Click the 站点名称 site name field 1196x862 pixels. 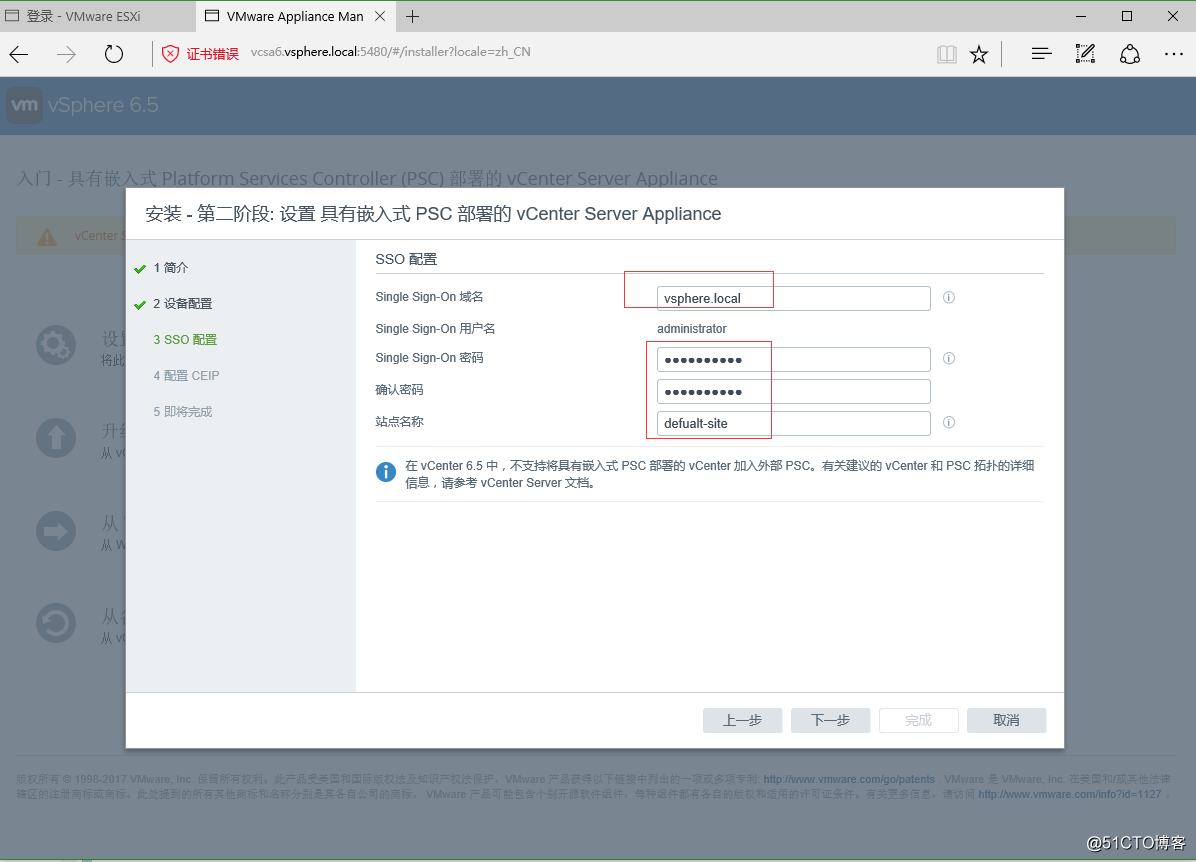[793, 423]
